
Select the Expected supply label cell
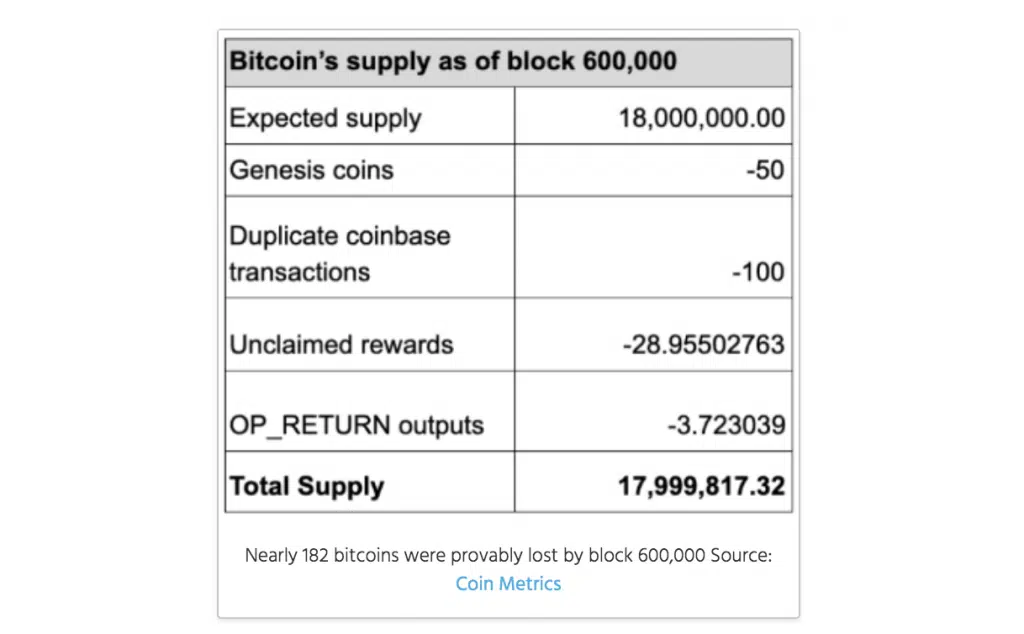[x=370, y=116]
